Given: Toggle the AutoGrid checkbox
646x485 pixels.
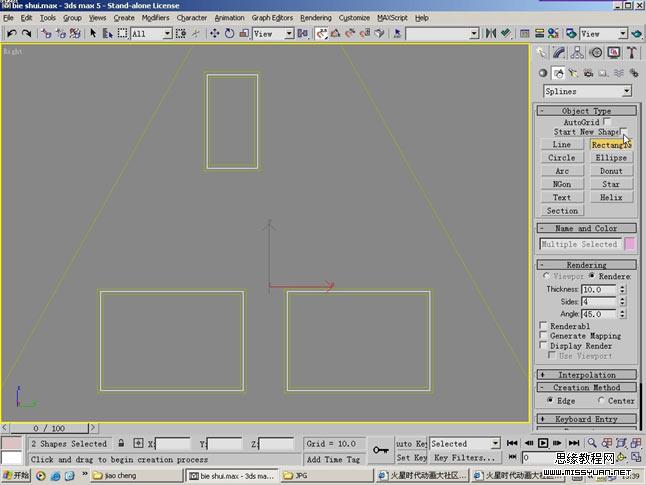Looking at the screenshot, I should [x=607, y=122].
